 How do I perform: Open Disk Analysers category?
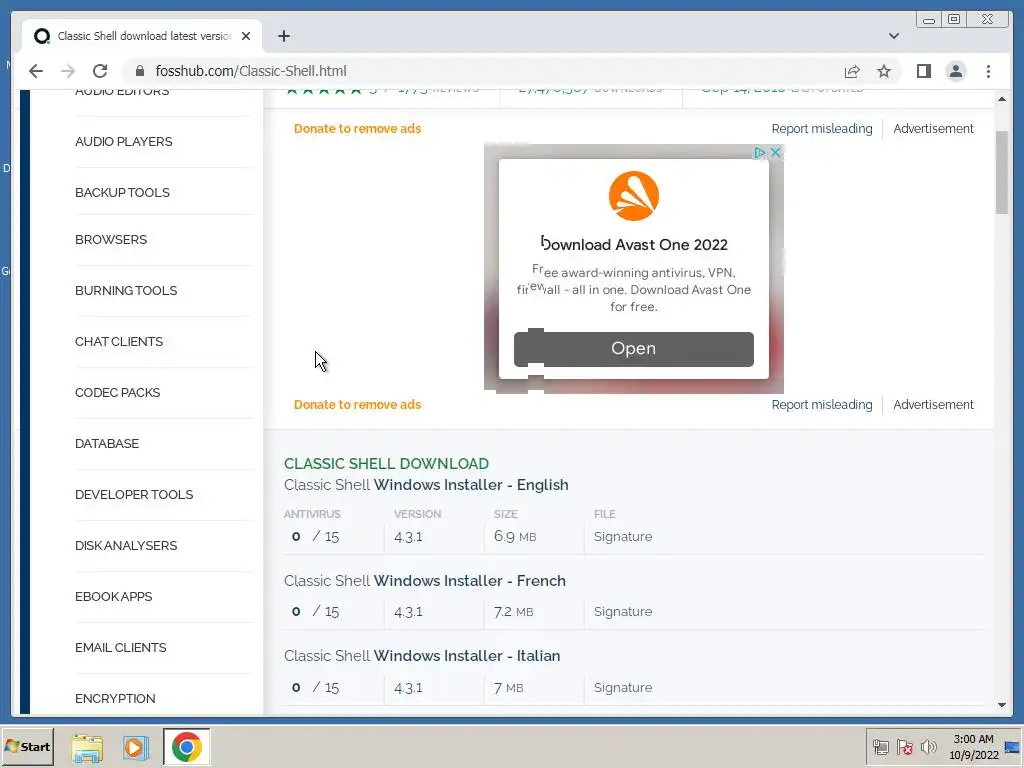point(126,545)
